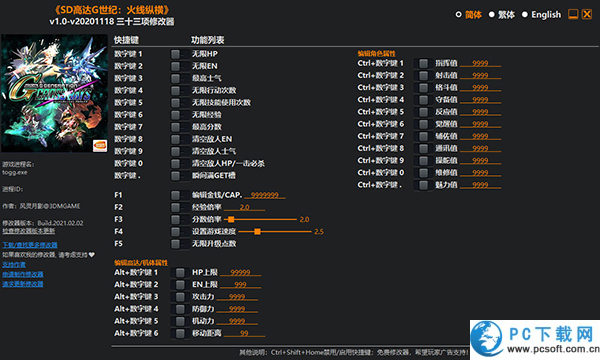Image resolution: width=600 pixels, height=360 pixels.
Task: Open 下载/查找更多修改器 link
Action: (x=30, y=245)
